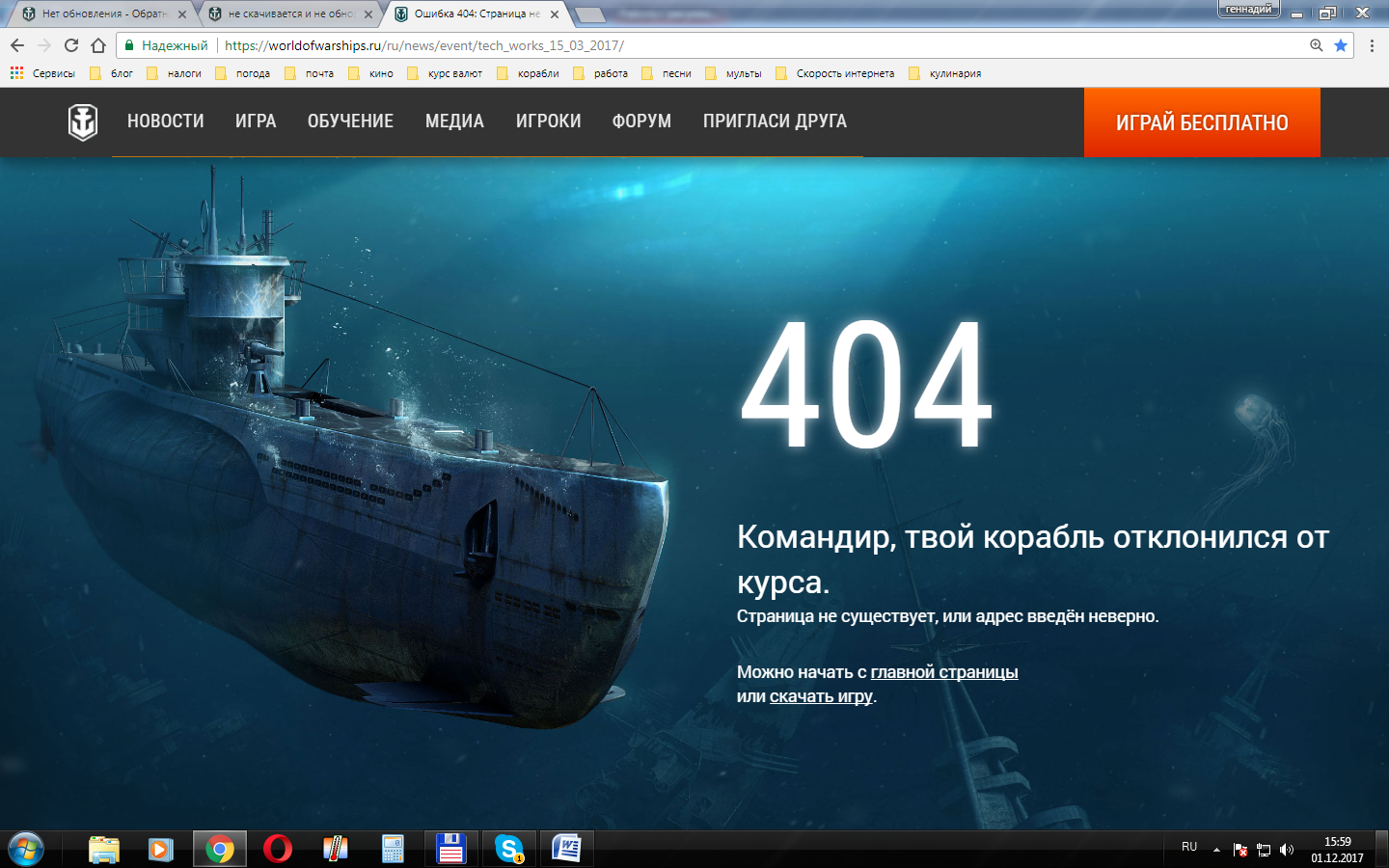The width and height of the screenshot is (1389, 868).
Task: Click Chrome icon in taskbar
Action: point(220,850)
